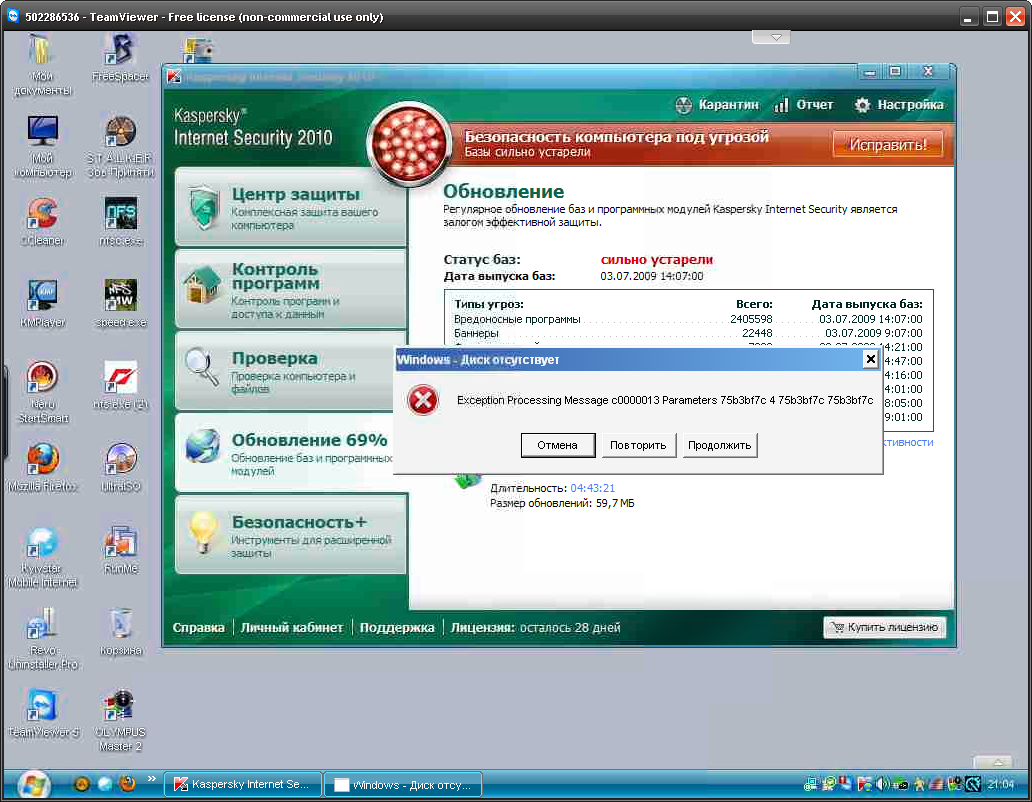Viewport: 1032px width, 802px height.
Task: Open Kaspersky settings (Настройка)
Action: point(899,105)
